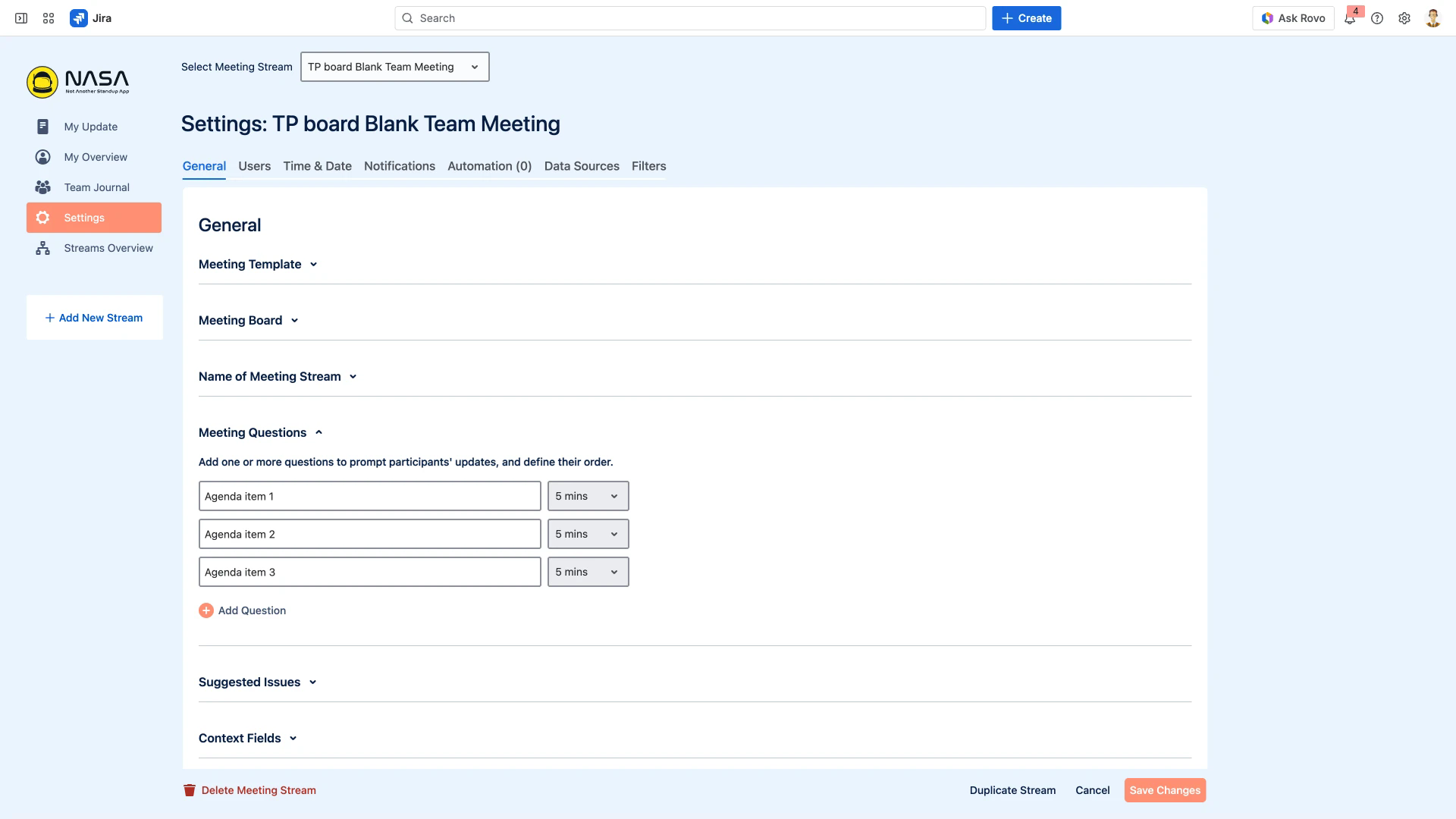Expand the Meeting Template section
The width and height of the screenshot is (1456, 819).
point(313,265)
